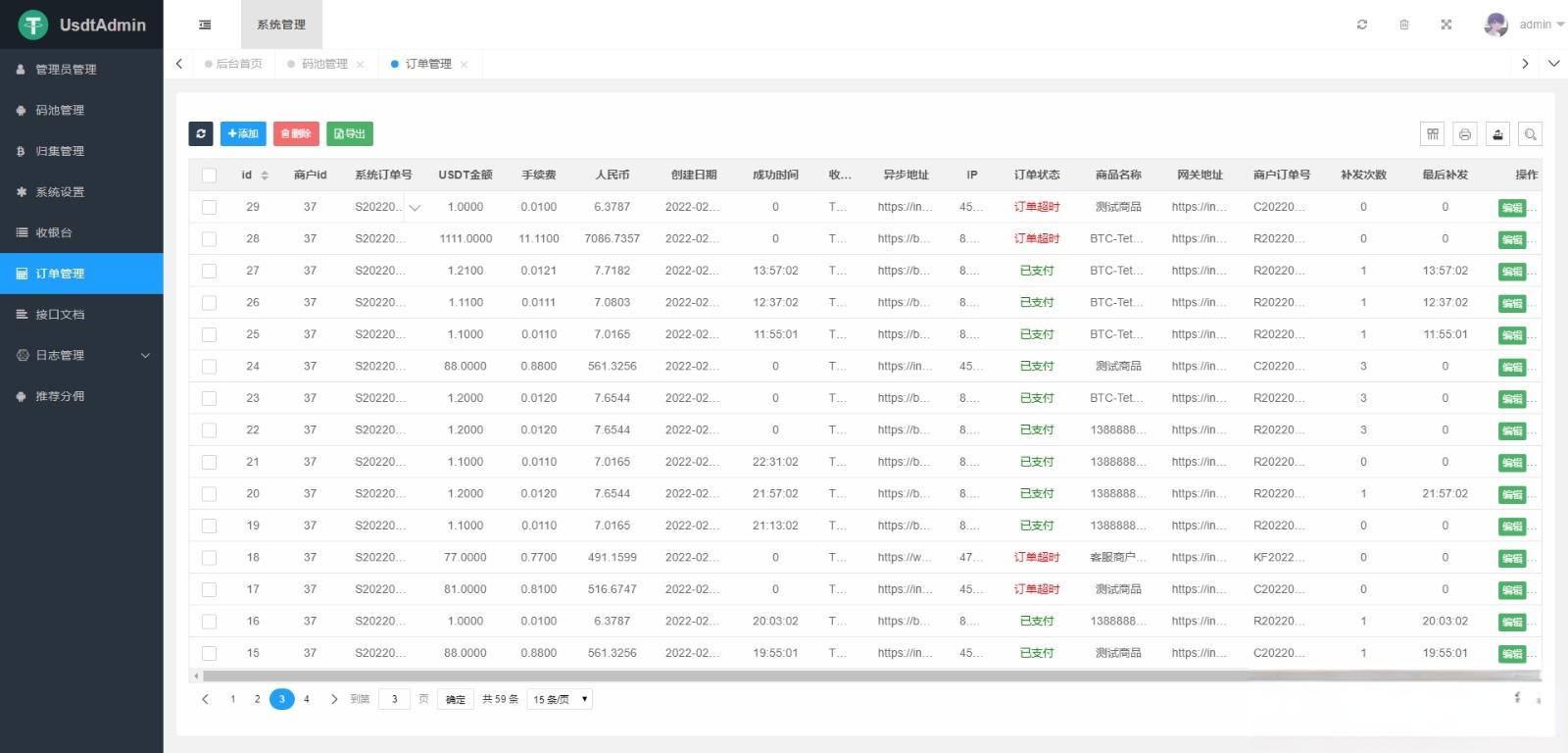Select the checkbox for order id 24
This screenshot has width=1568, height=753.
tap(209, 367)
